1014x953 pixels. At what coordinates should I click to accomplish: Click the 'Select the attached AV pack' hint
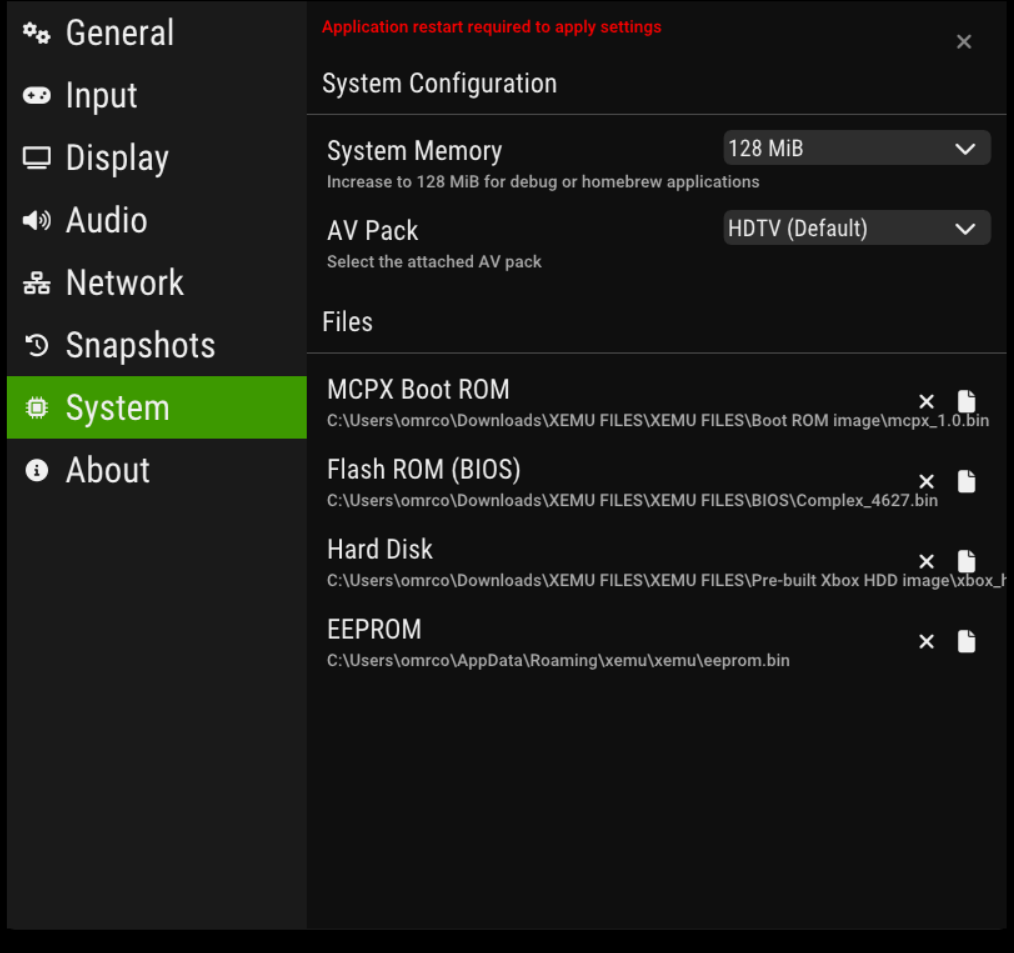[434, 262]
